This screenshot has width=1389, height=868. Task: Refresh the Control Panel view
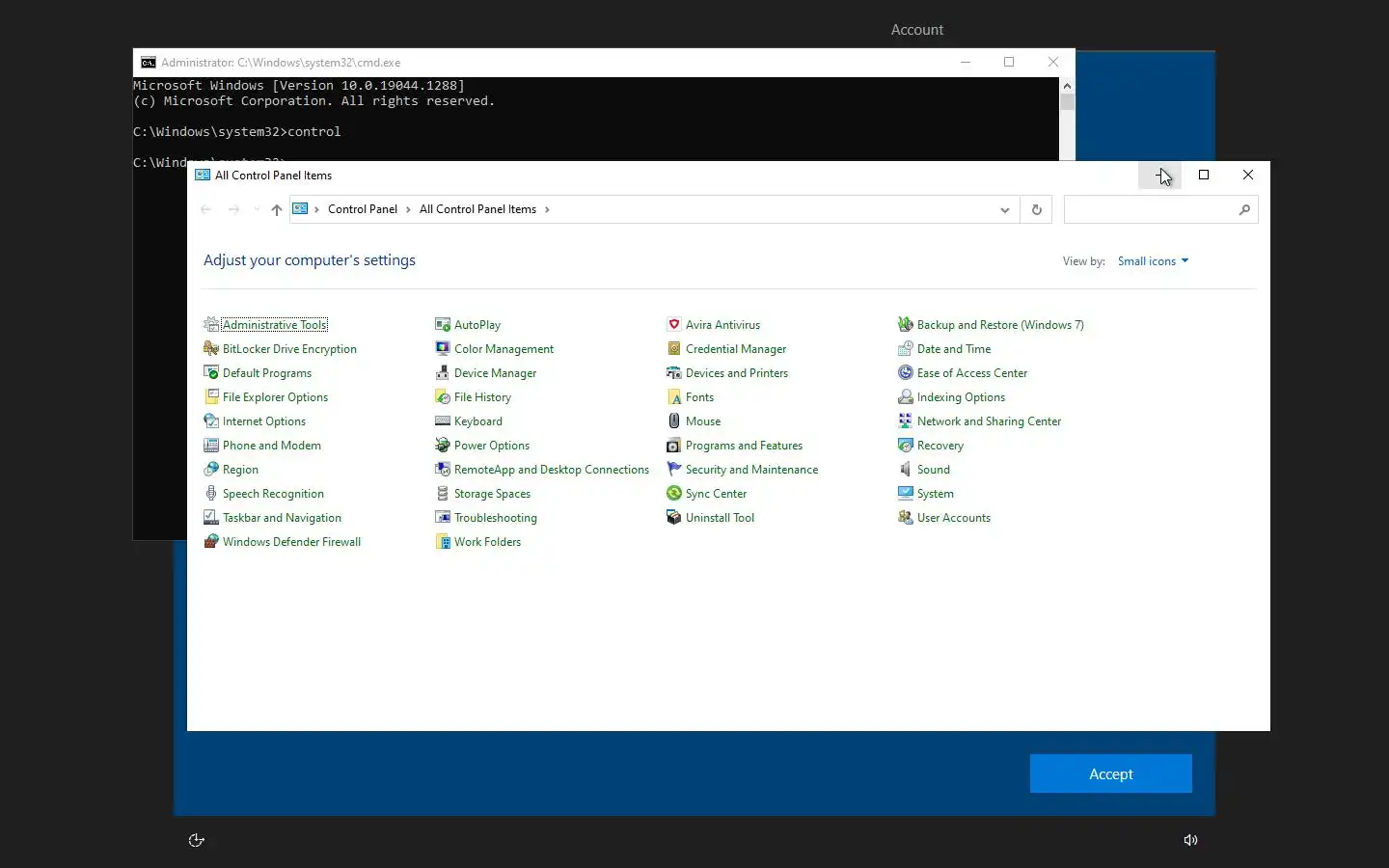click(x=1037, y=209)
